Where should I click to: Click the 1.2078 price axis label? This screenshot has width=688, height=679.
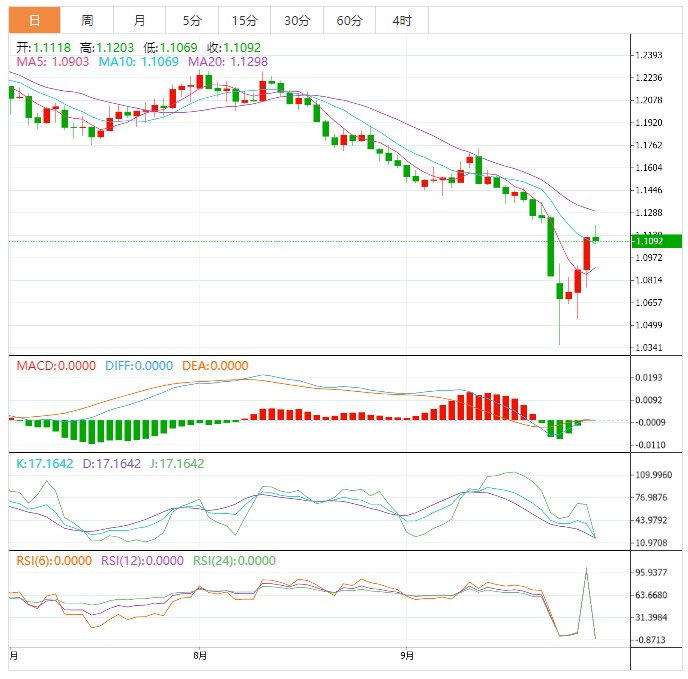tap(649, 100)
